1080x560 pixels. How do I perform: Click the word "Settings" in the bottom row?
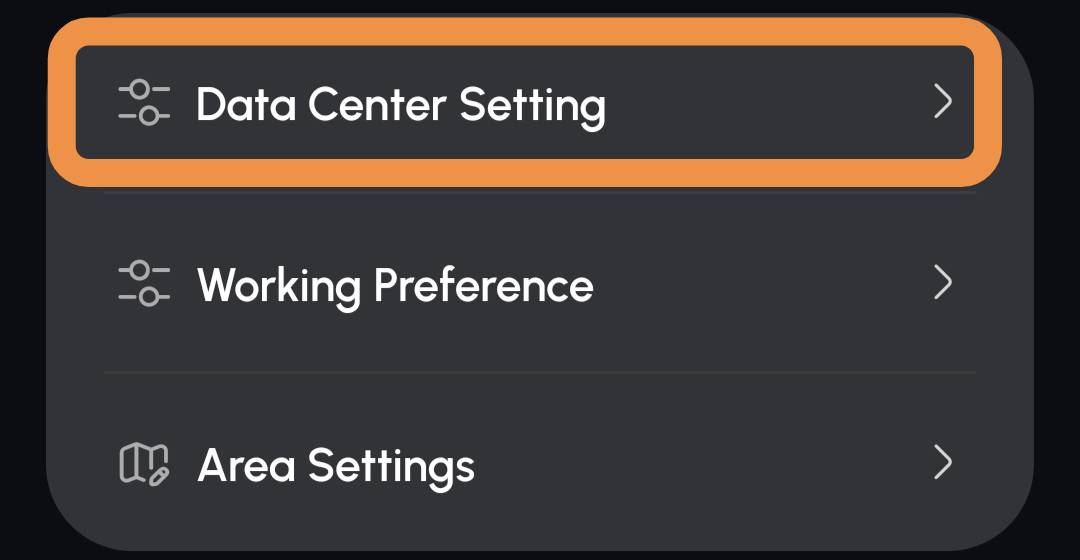click(391, 468)
